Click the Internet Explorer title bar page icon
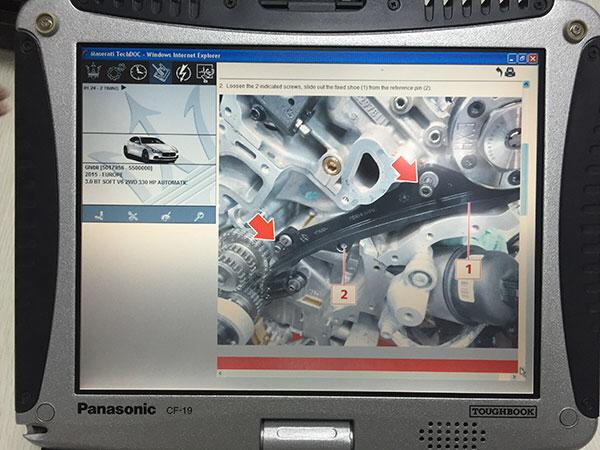Screen dimensions: 600x450 [x=85, y=54]
